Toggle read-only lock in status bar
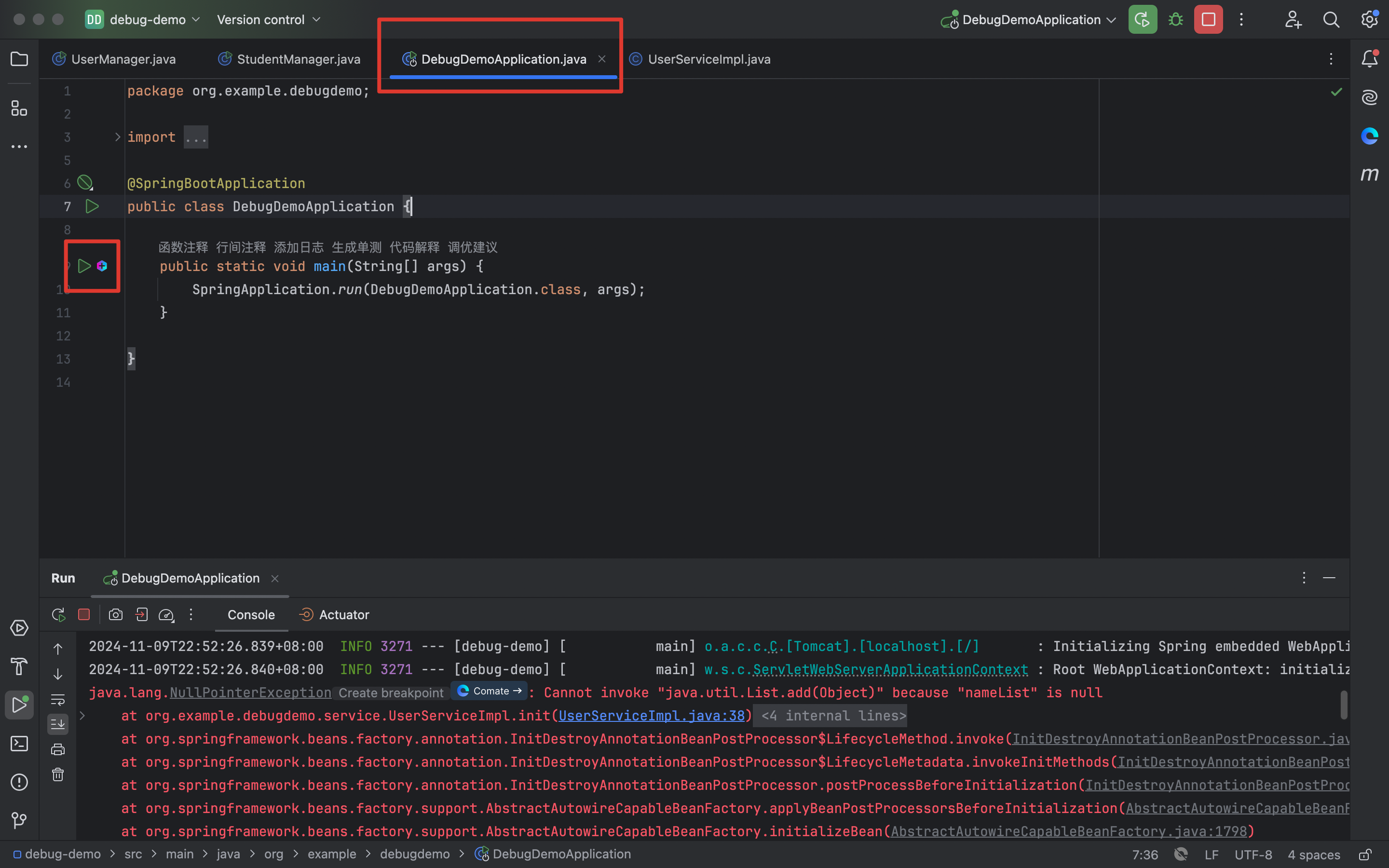 pos(1365,854)
